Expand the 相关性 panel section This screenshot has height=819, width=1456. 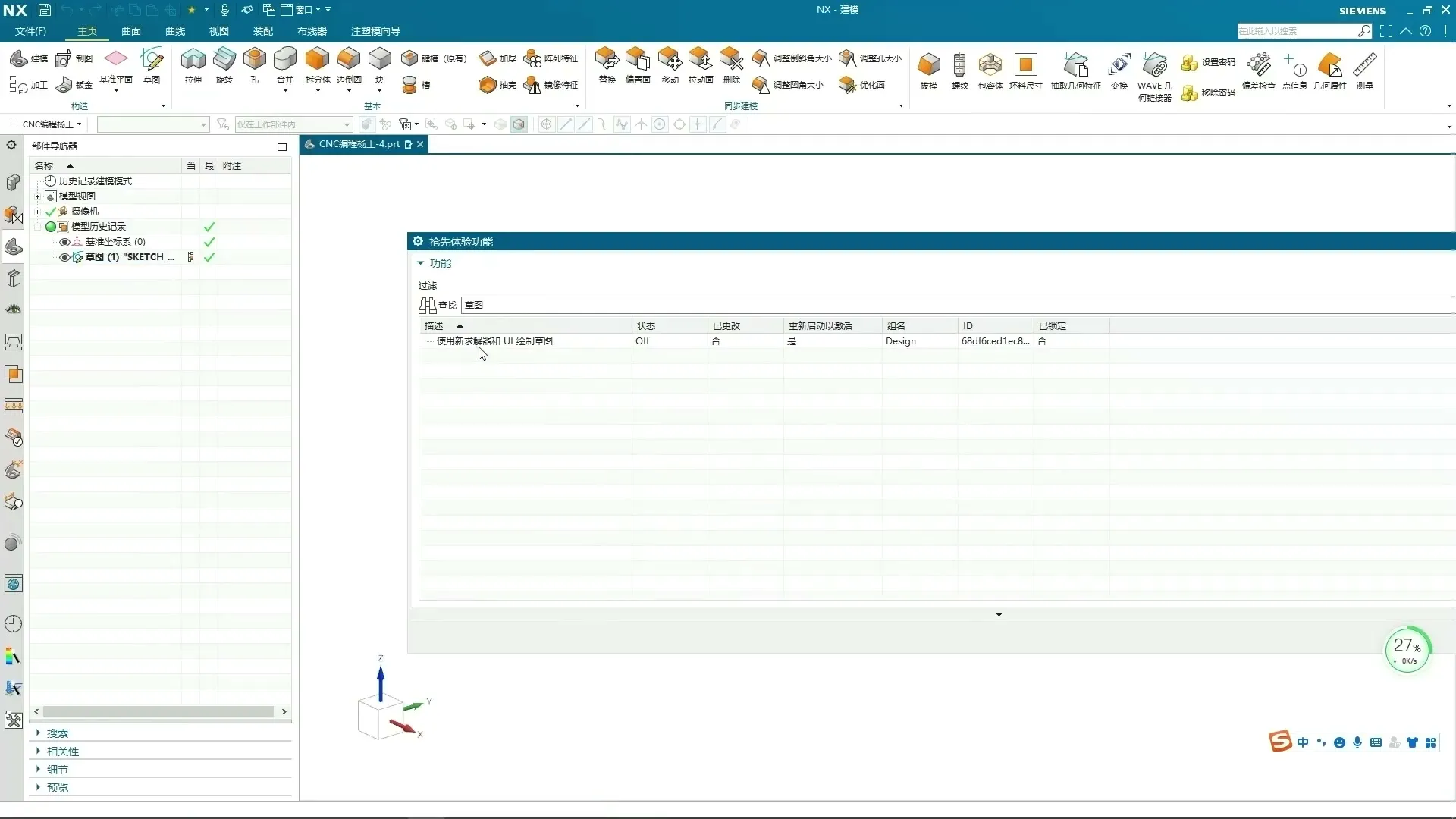click(x=63, y=752)
